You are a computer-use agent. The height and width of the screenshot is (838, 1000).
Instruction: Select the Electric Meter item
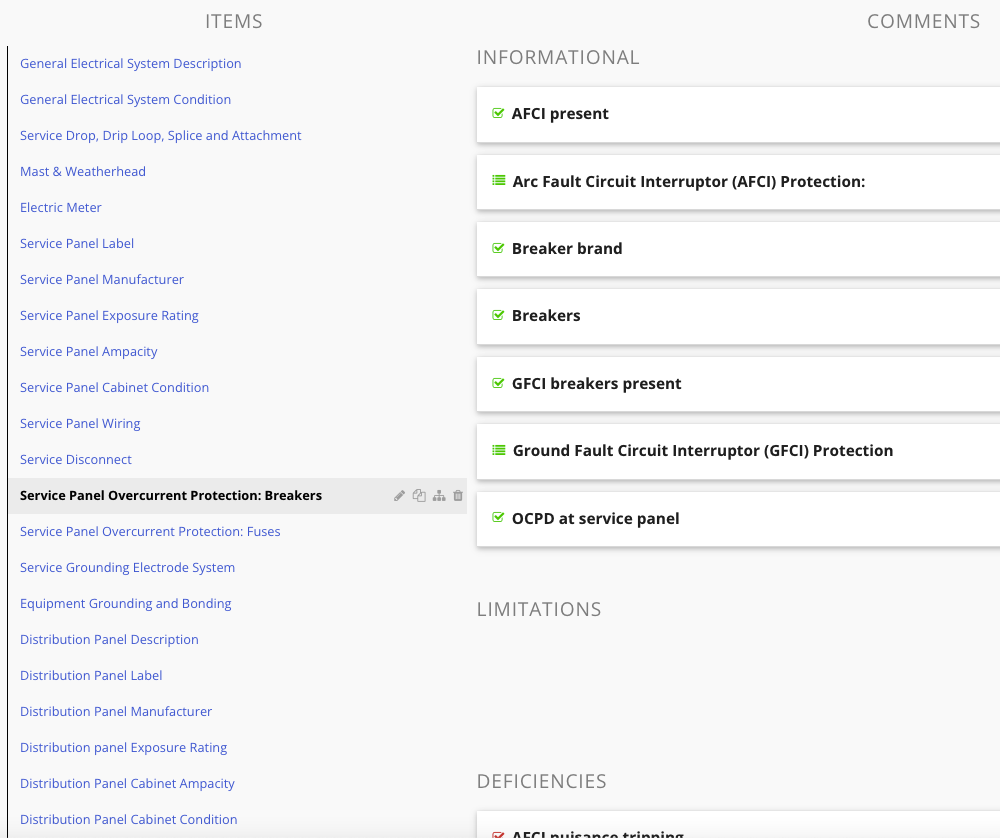pyautogui.click(x=61, y=207)
